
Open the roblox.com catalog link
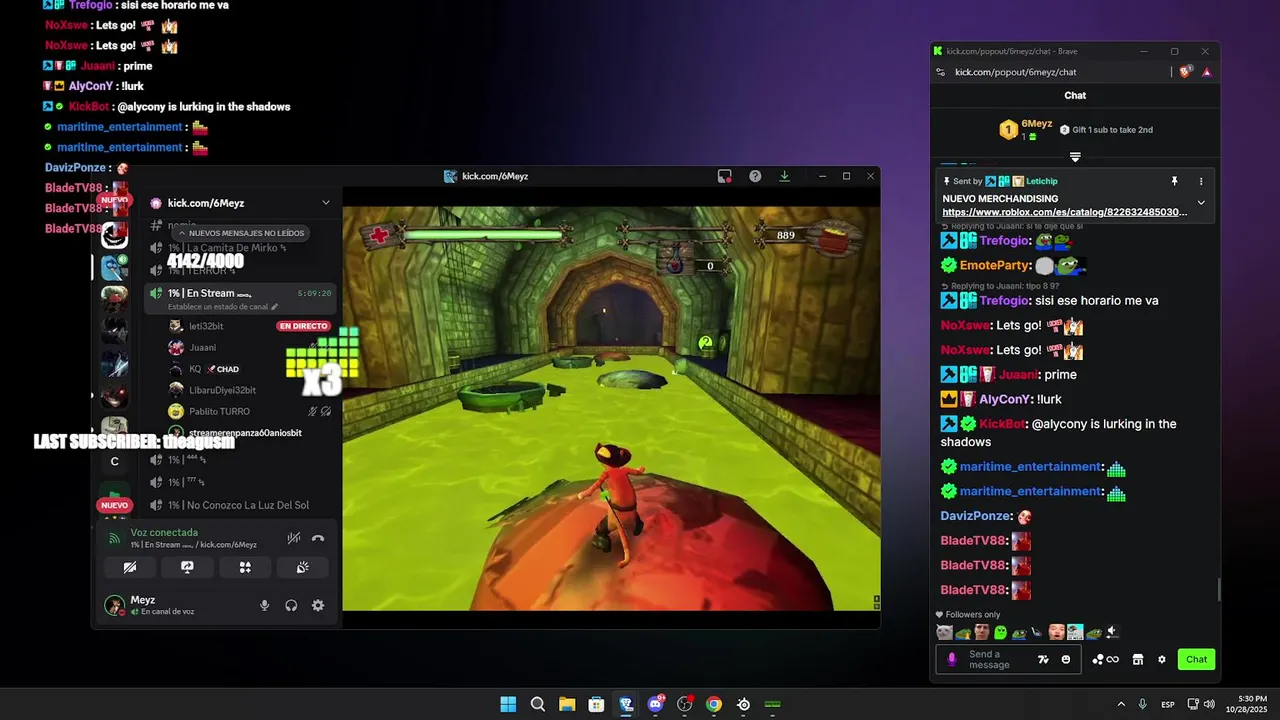[1064, 212]
